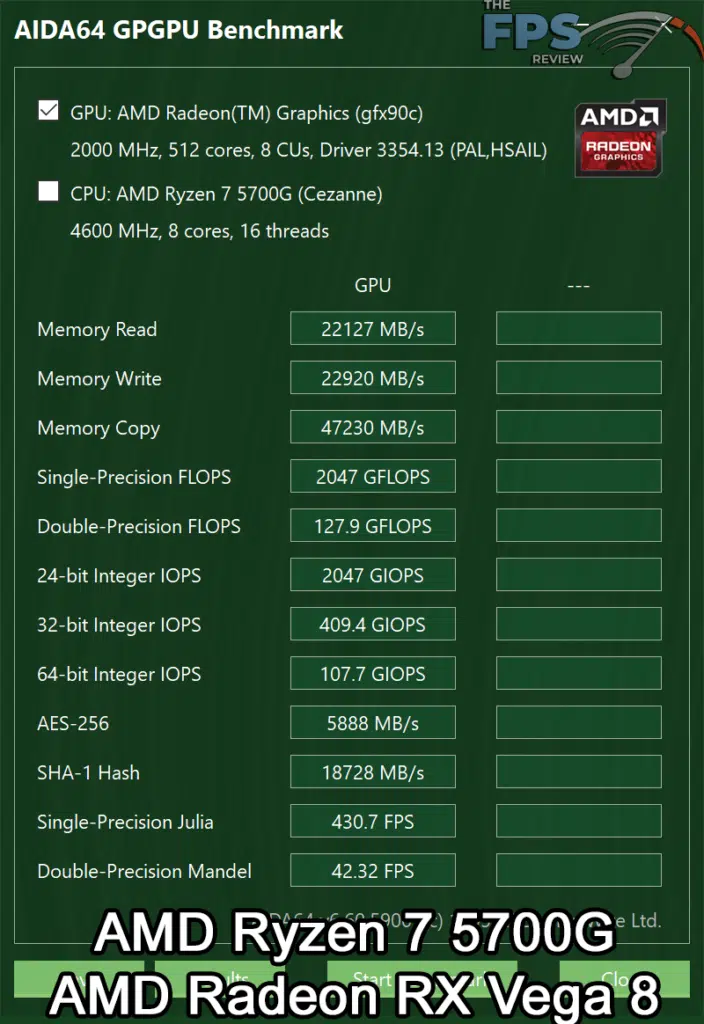
Task: Select the Memory Write result box
Action: (x=372, y=378)
